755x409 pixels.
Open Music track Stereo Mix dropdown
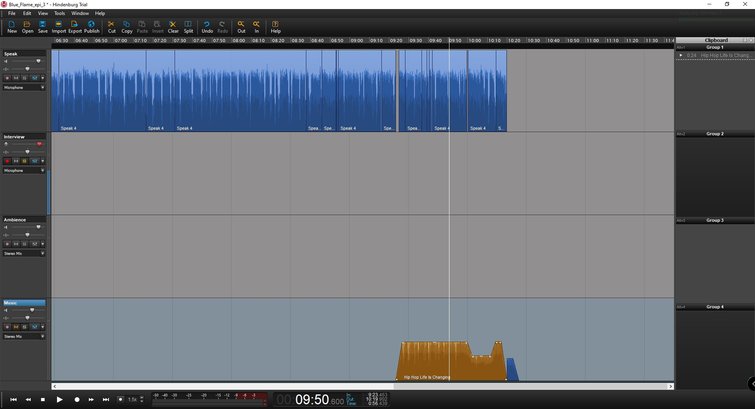pos(24,337)
